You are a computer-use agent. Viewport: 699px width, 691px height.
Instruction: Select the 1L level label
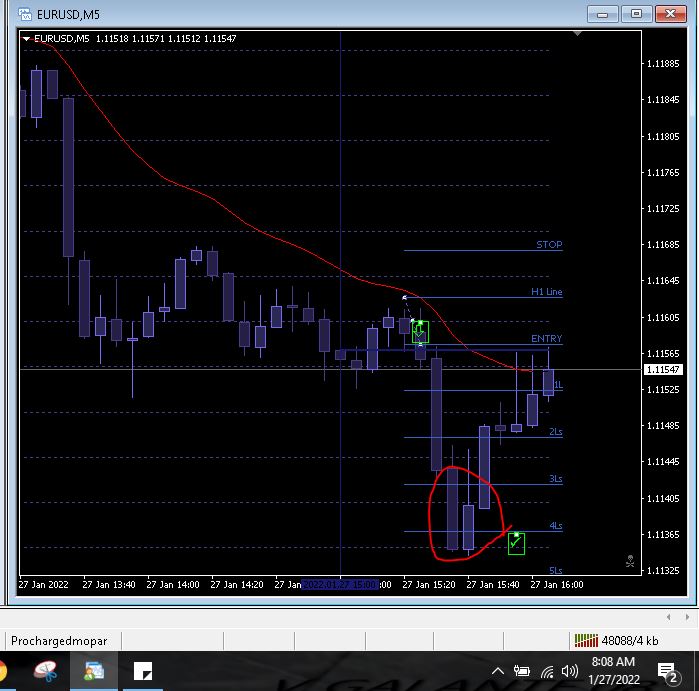pos(558,385)
